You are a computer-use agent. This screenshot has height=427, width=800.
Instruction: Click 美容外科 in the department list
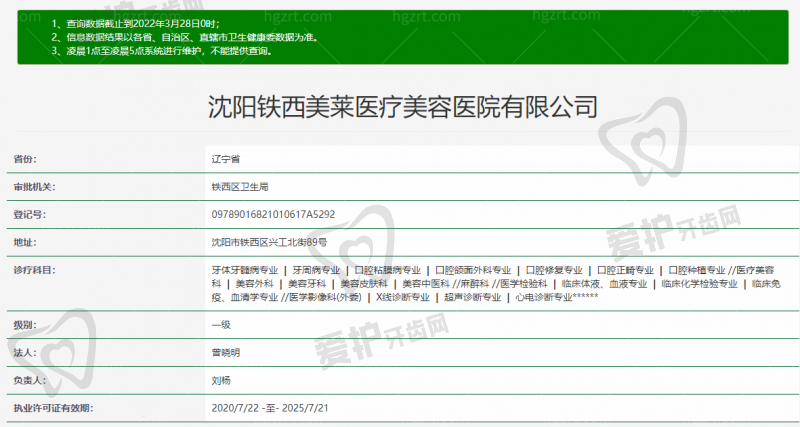point(254,284)
